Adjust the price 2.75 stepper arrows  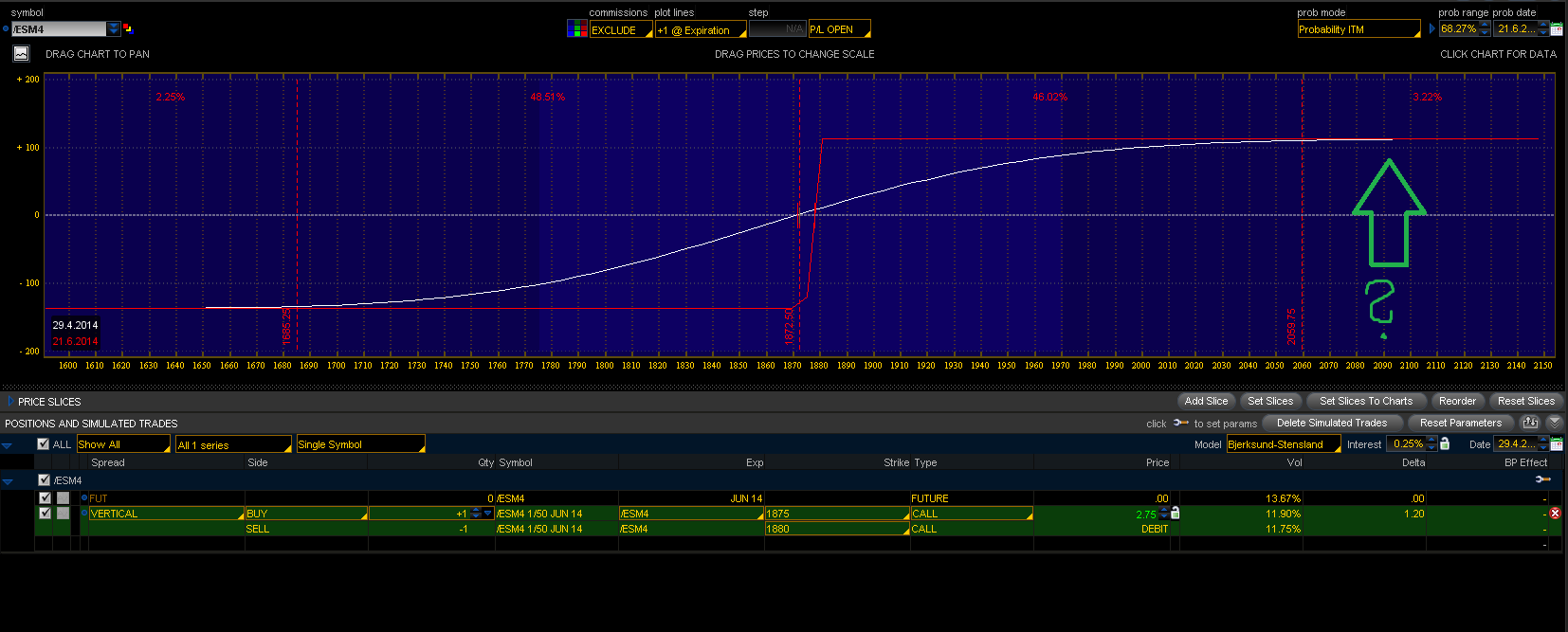click(x=1163, y=514)
